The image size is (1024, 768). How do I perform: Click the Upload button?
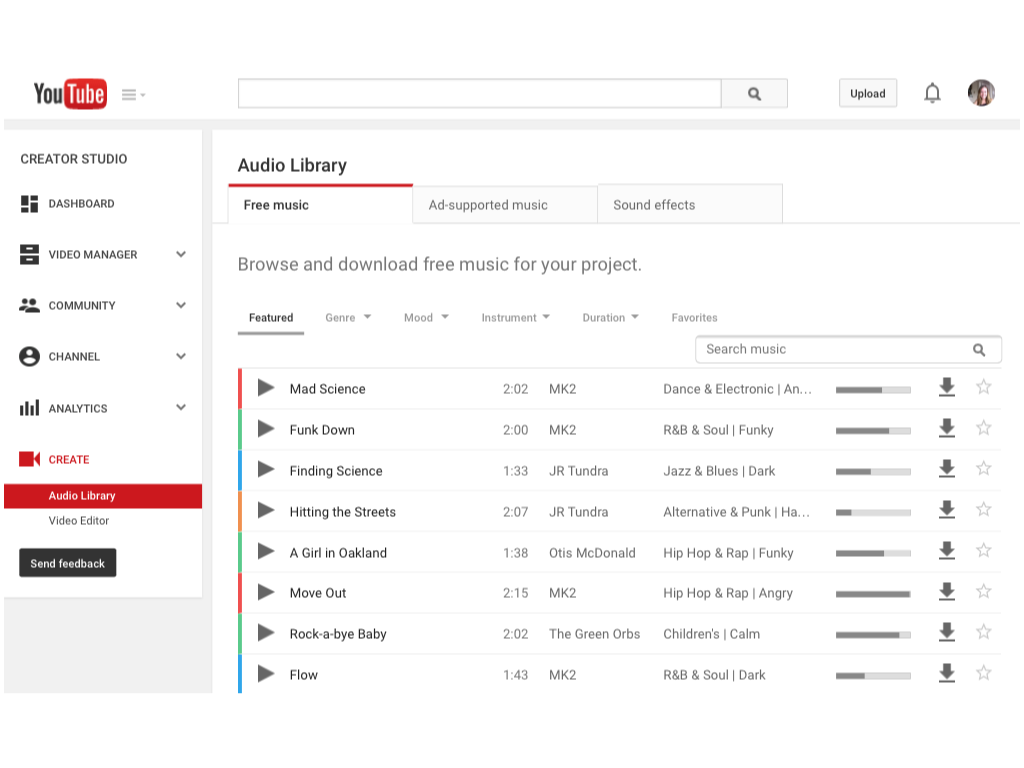click(867, 93)
